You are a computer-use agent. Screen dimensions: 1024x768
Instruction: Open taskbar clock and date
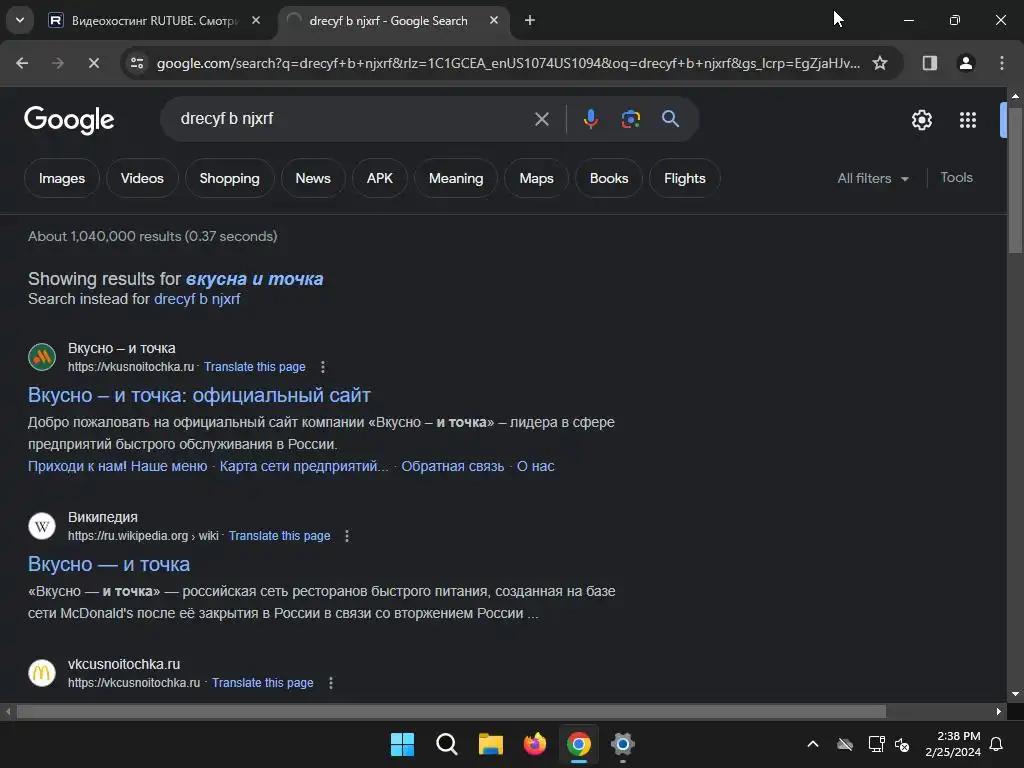point(953,744)
